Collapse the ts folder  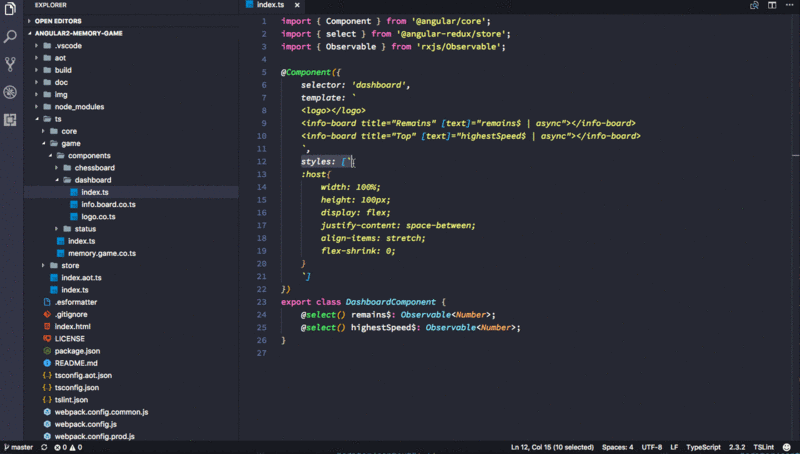(x=58, y=119)
